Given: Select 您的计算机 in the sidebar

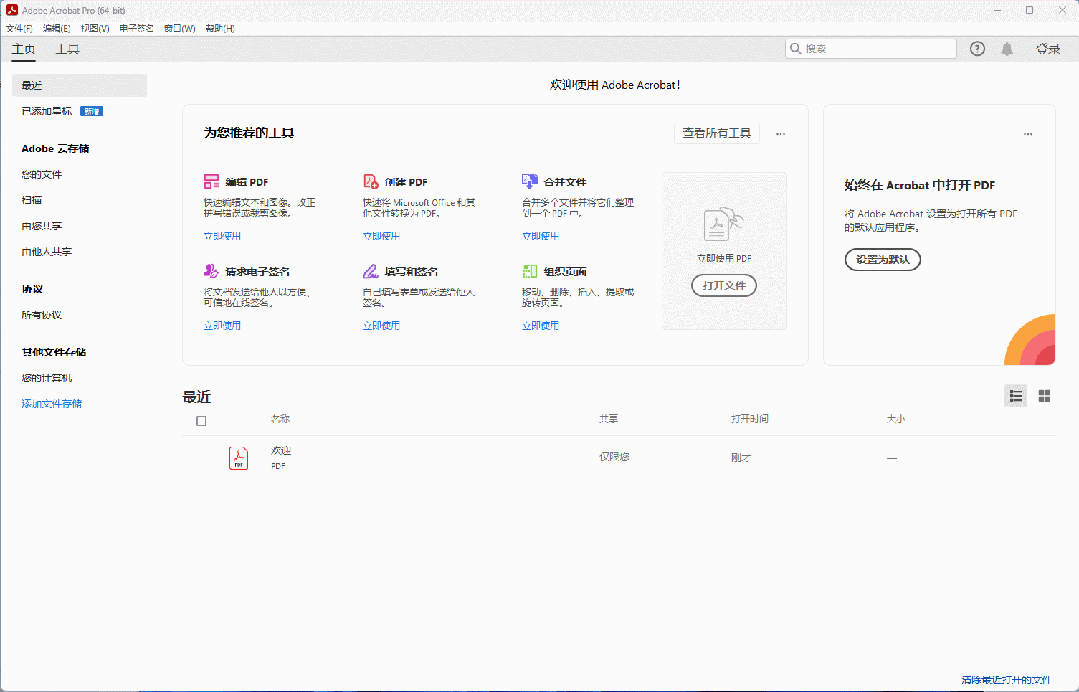Looking at the screenshot, I should point(47,378).
